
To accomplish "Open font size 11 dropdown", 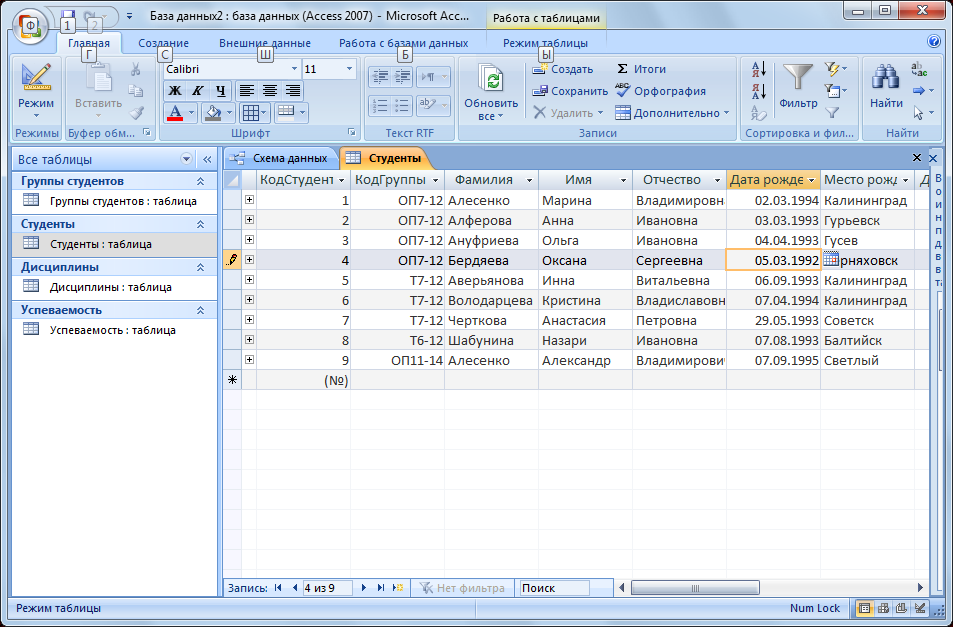I will click(349, 69).
